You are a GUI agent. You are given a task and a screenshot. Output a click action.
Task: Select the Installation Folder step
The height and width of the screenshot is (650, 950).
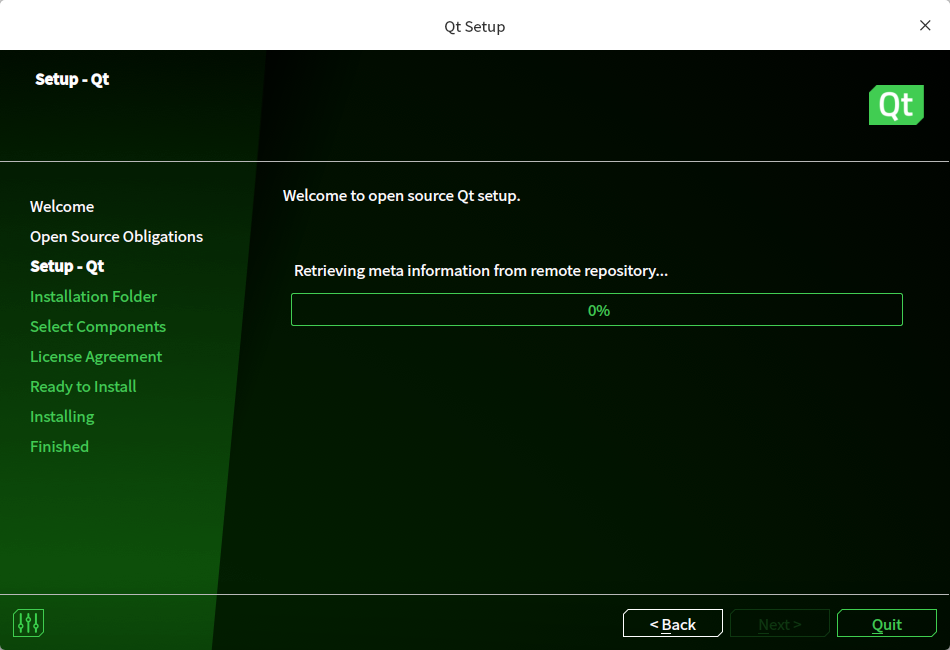click(x=93, y=296)
